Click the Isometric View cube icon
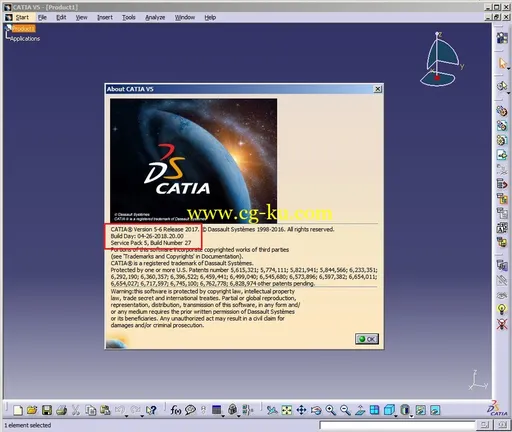 point(389,410)
